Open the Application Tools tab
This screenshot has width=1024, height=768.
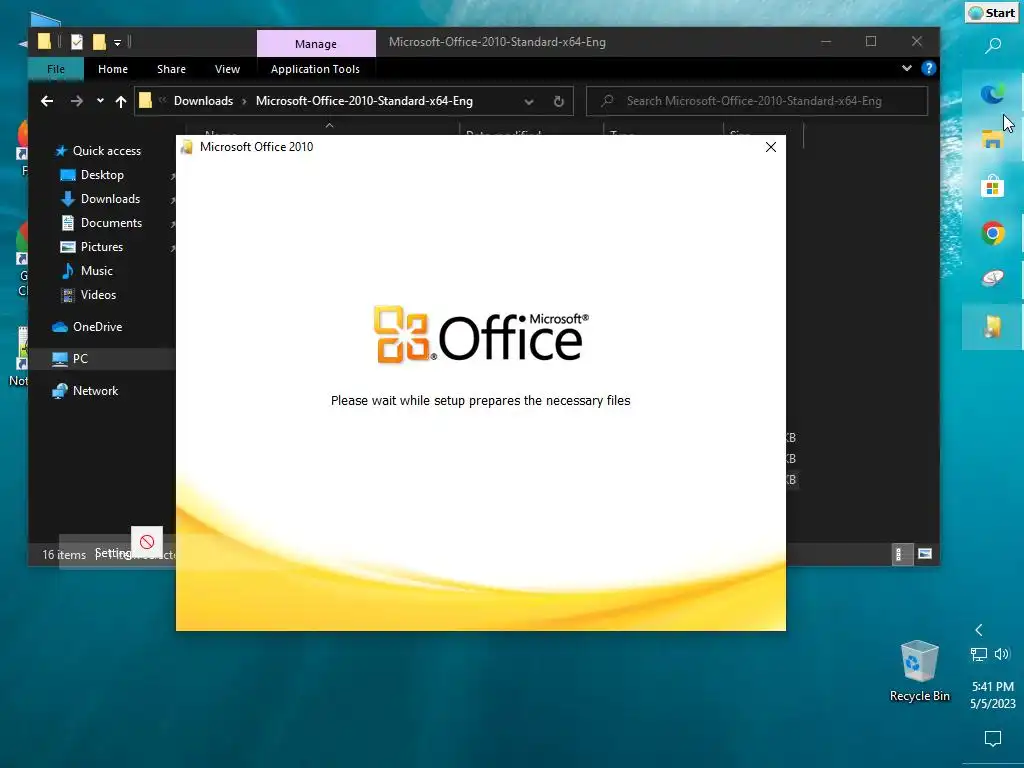coord(315,69)
